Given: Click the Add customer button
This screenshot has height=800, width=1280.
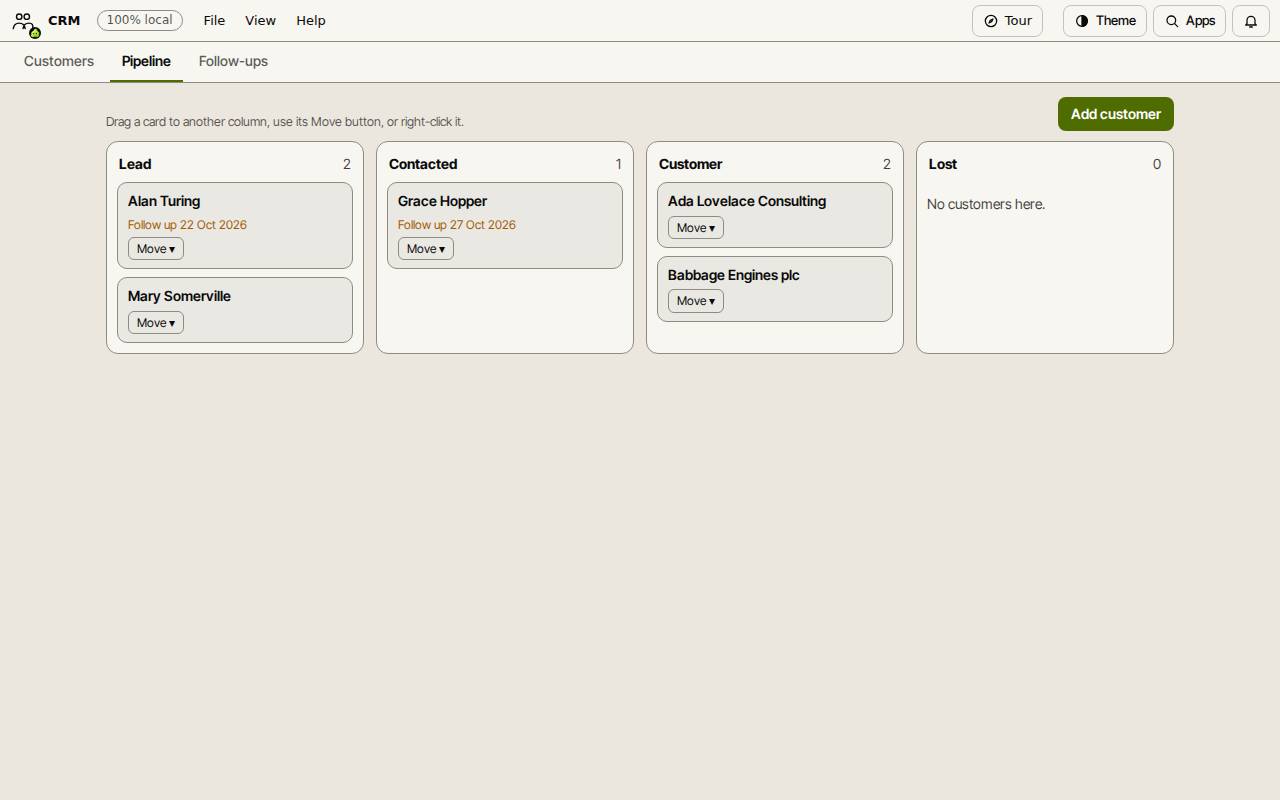Looking at the screenshot, I should [x=1116, y=114].
